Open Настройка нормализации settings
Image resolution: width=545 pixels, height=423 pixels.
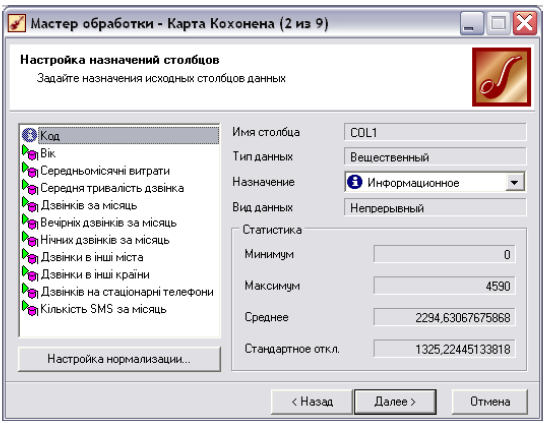(x=119, y=359)
